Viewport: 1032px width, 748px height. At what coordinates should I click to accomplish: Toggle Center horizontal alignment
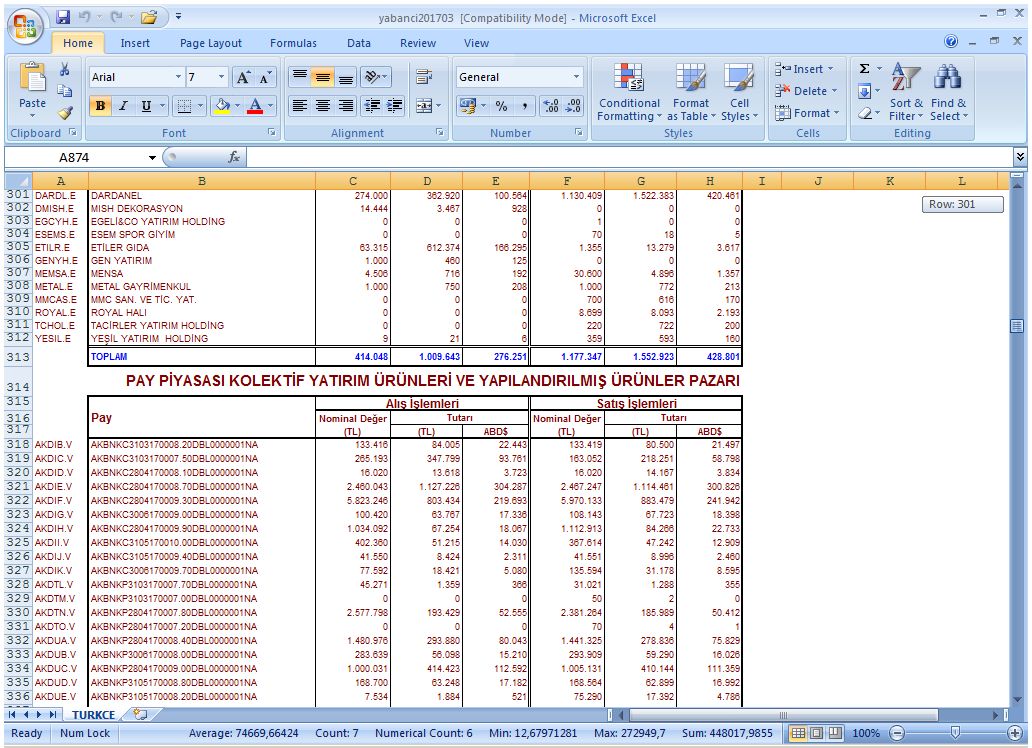click(x=322, y=105)
